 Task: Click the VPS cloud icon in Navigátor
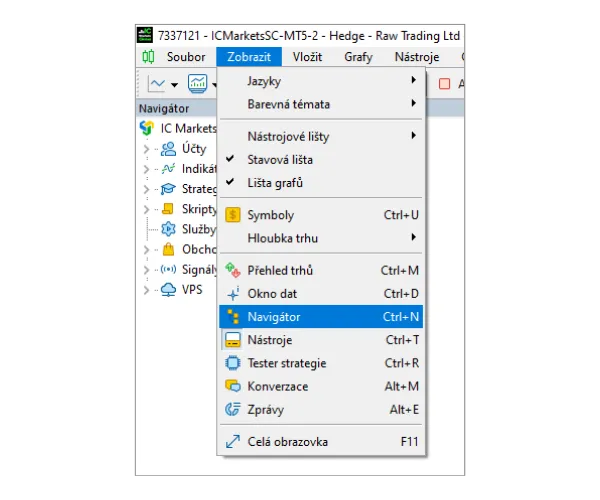[168, 290]
